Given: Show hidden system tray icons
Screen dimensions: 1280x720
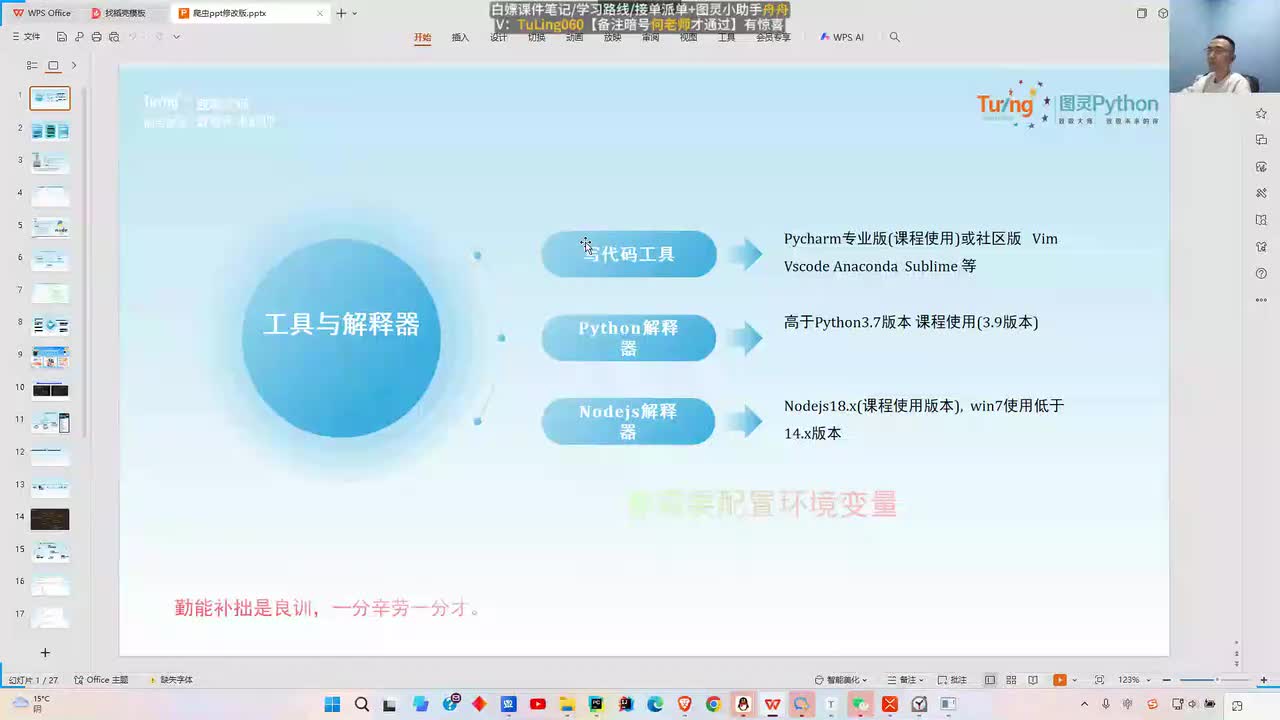Looking at the screenshot, I should (x=1084, y=704).
